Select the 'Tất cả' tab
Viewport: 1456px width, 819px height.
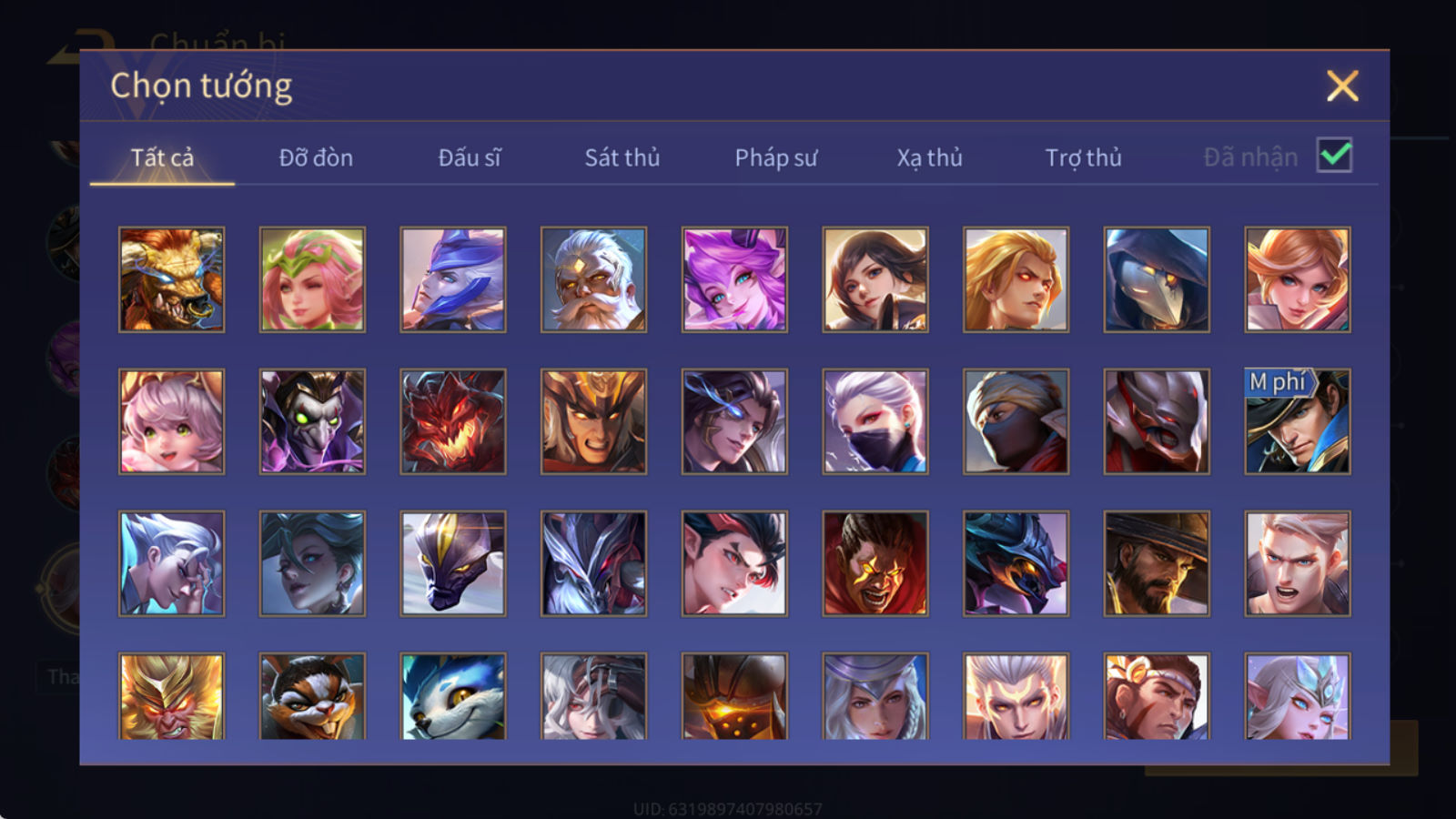(162, 157)
